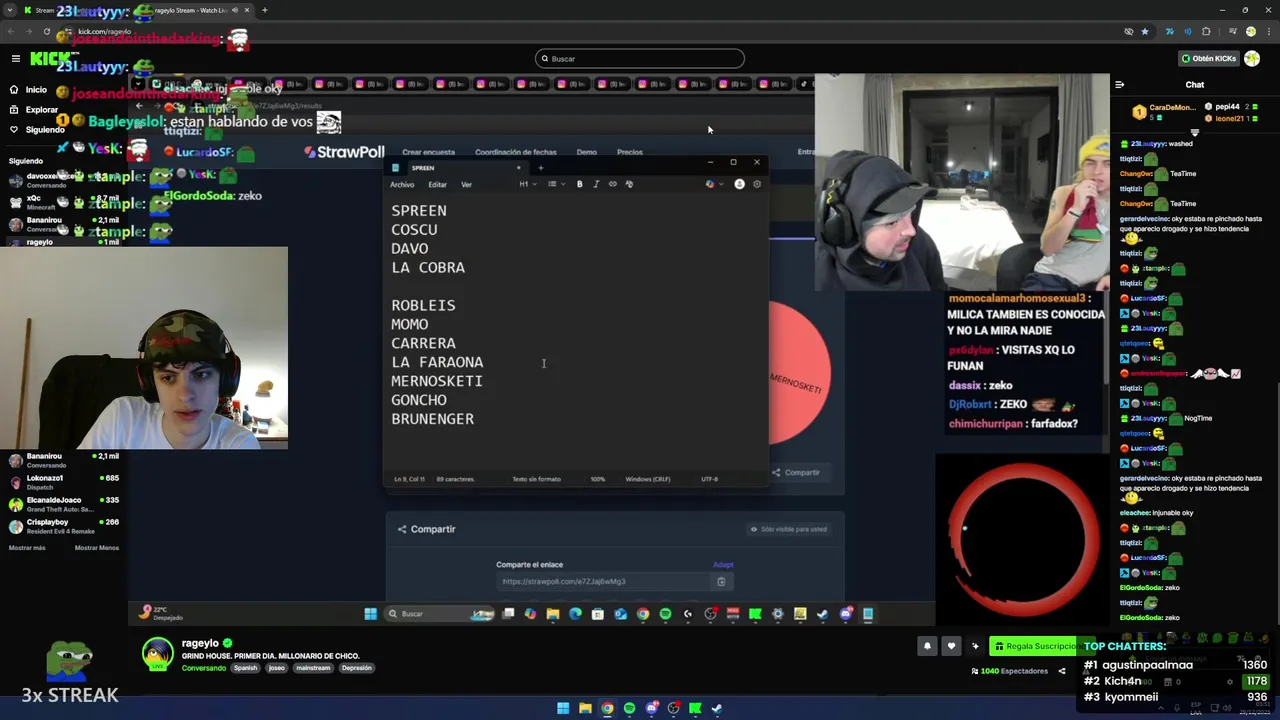The height and width of the screenshot is (720, 1280).
Task: Expand the H1 heading dropdown in Notepad
Action: 527,184
